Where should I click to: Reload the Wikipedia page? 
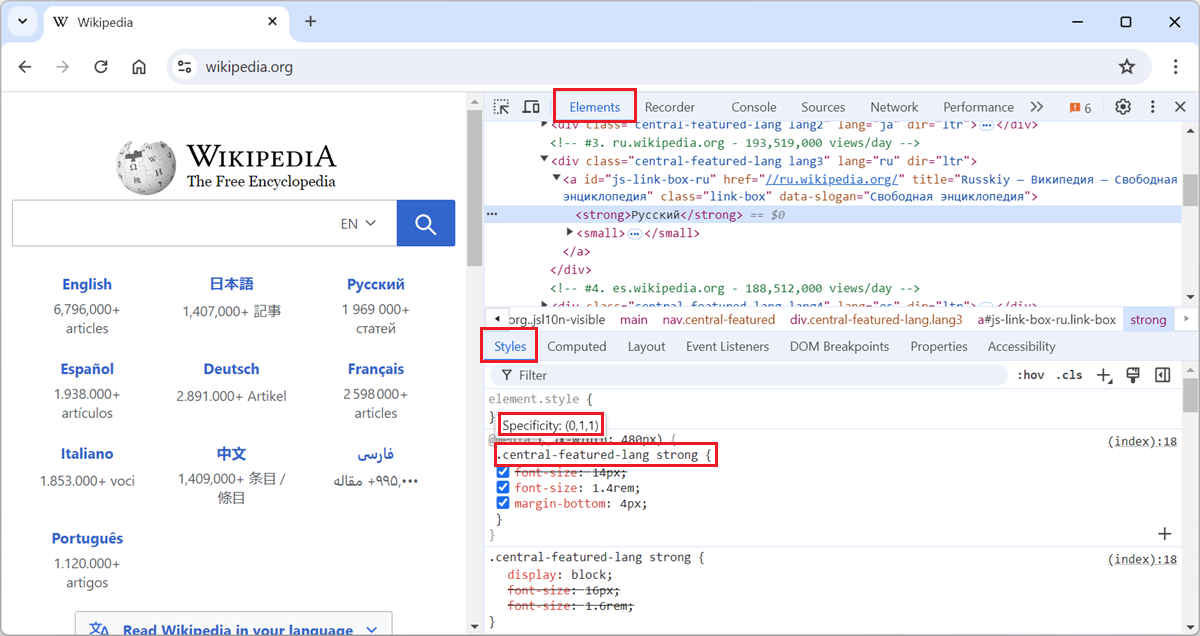point(101,67)
